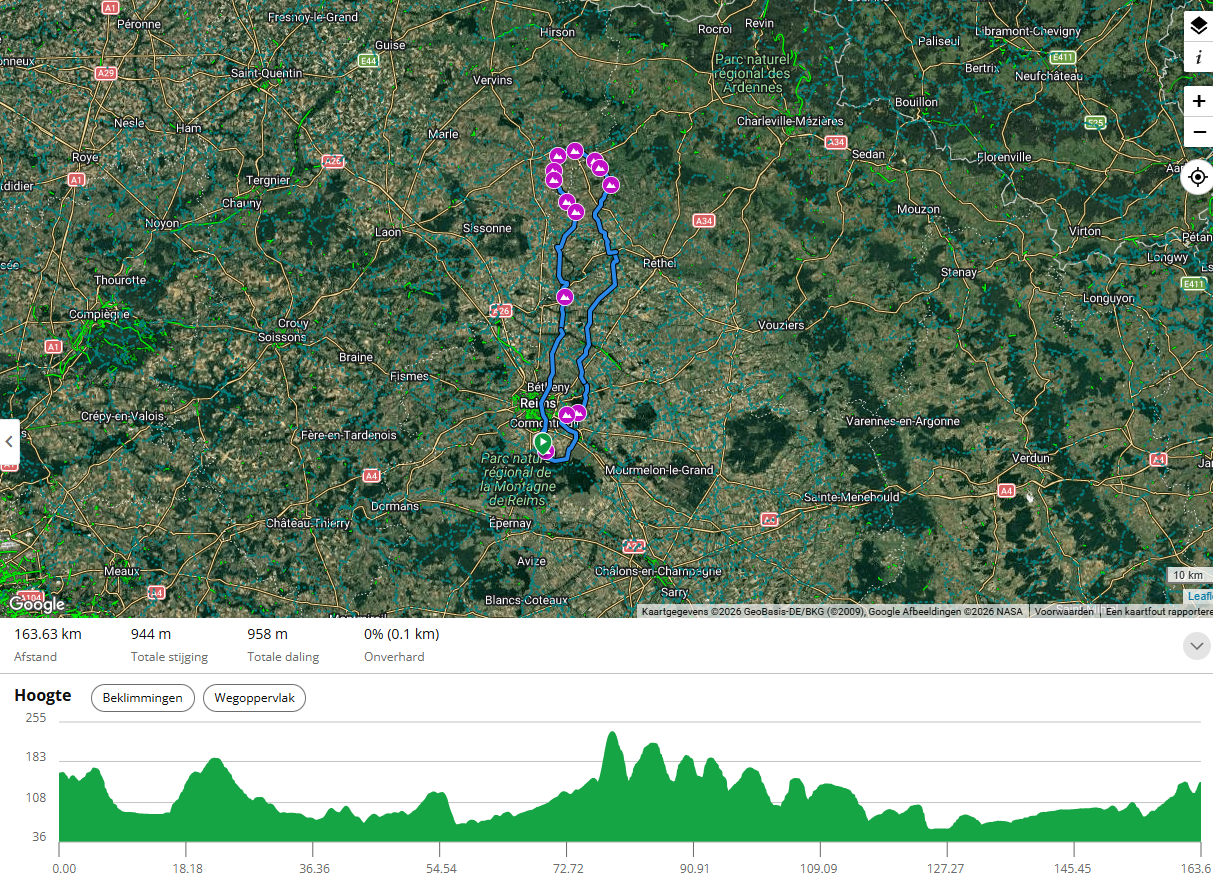Screen dimensions: 1213x877
Task: Collapse the elevation panel with the chevron
Action: (1197, 646)
